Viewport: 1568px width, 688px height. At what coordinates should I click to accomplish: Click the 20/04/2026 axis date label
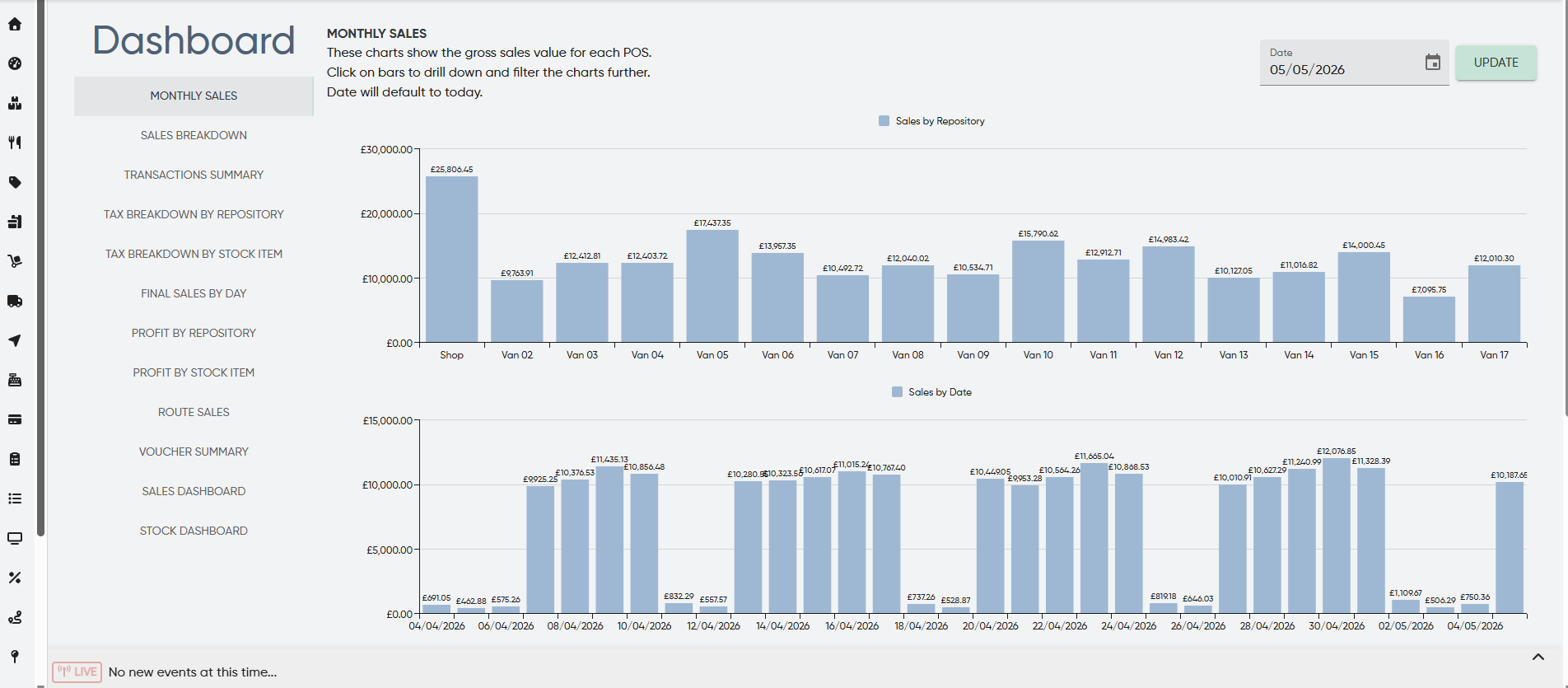pyautogui.click(x=990, y=626)
